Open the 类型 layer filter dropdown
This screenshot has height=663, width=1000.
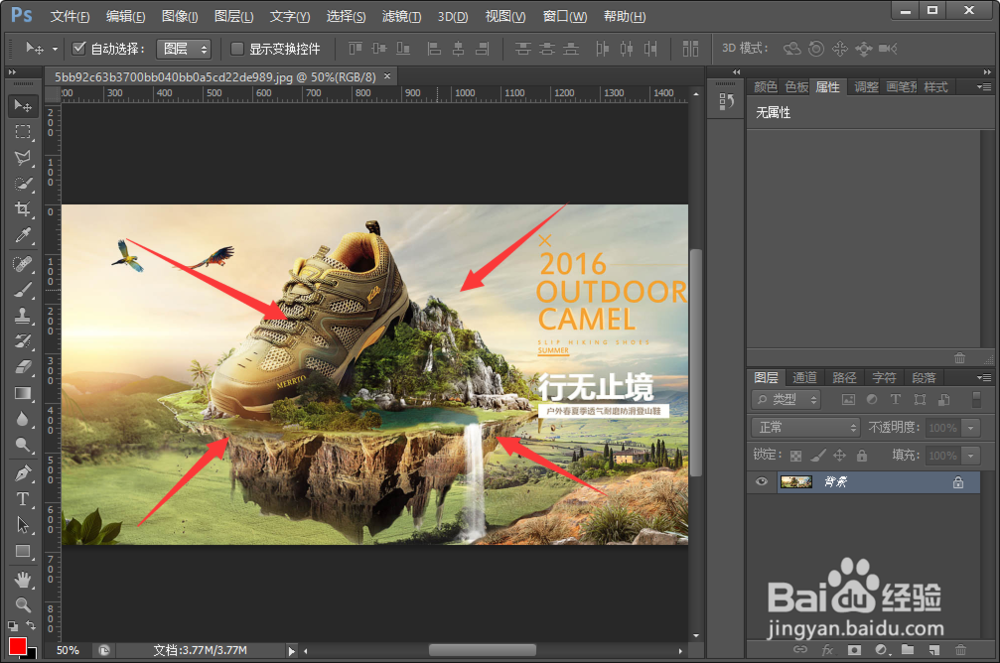tap(786, 400)
